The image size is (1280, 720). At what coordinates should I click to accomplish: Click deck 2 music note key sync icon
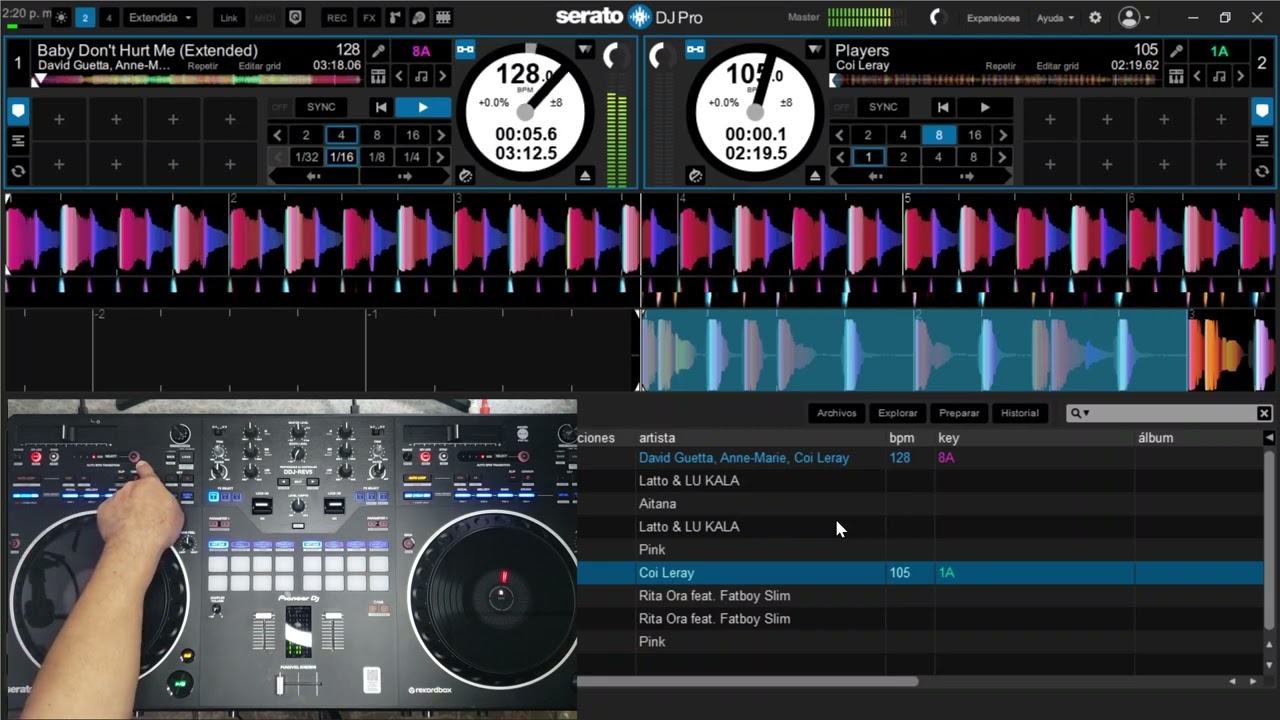1219,76
